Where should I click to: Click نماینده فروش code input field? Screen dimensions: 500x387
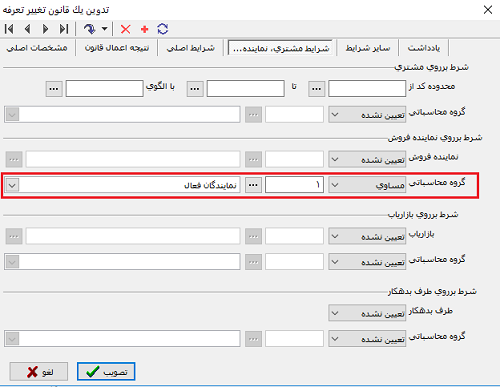tap(294, 159)
